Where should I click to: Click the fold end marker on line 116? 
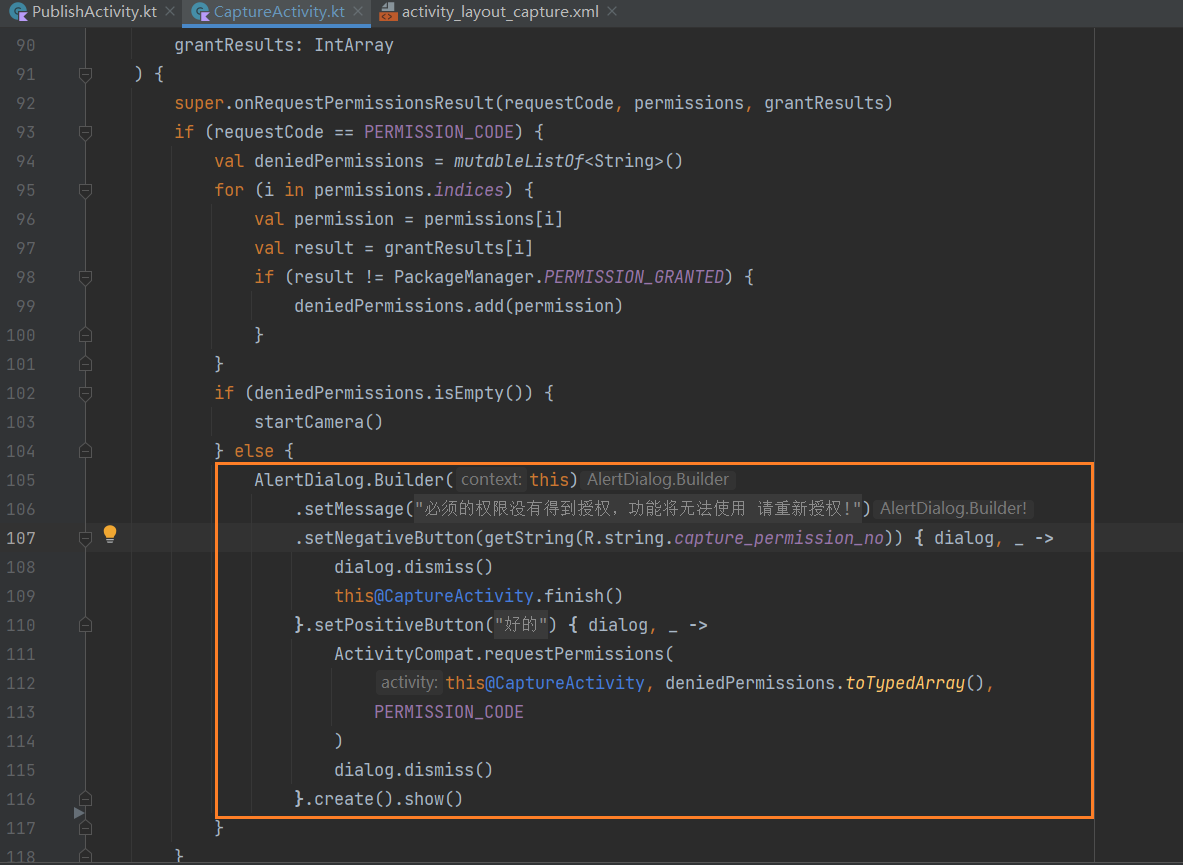pyautogui.click(x=85, y=799)
